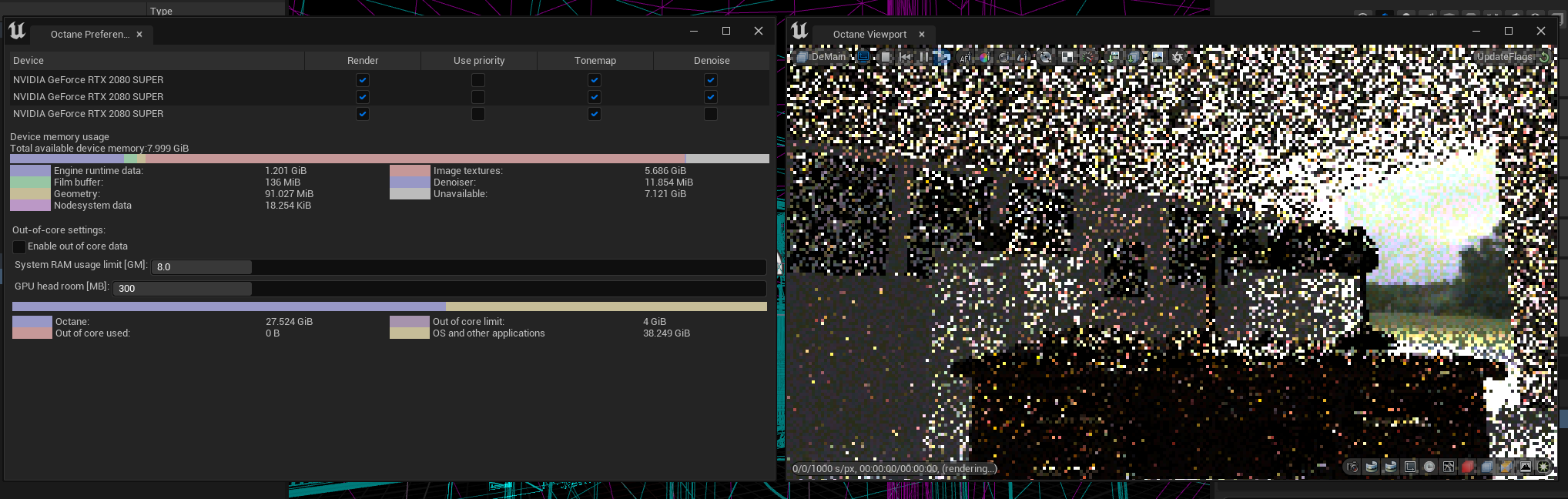
Task: Click the Tonemap column header
Action: [x=595, y=61]
